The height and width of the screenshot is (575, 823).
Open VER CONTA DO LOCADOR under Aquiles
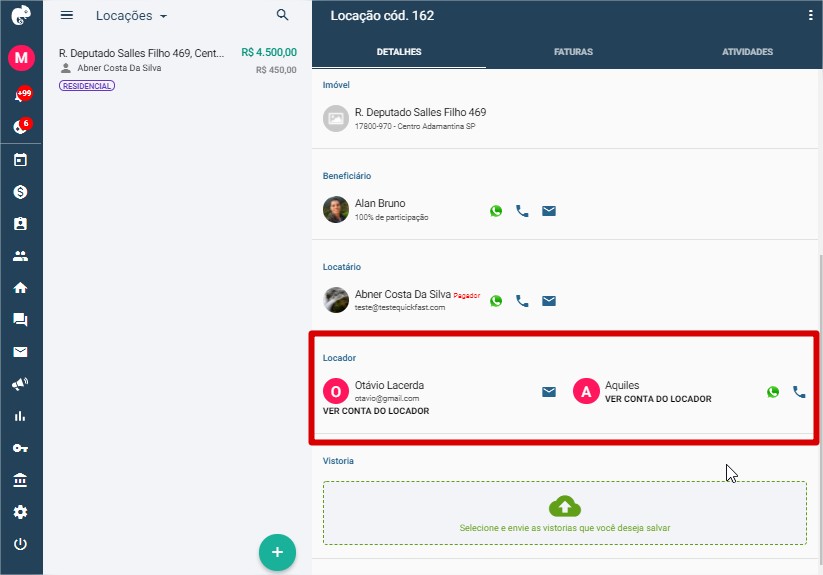(658, 399)
